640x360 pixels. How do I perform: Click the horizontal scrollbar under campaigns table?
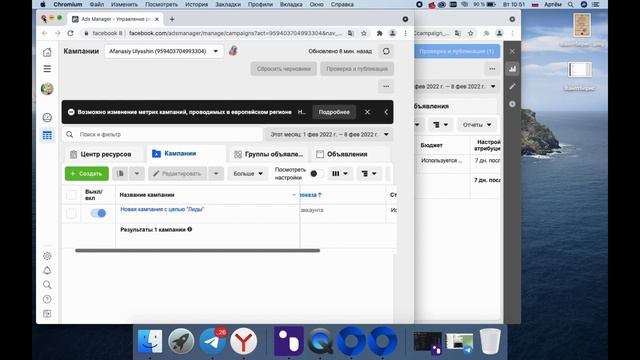point(198,251)
